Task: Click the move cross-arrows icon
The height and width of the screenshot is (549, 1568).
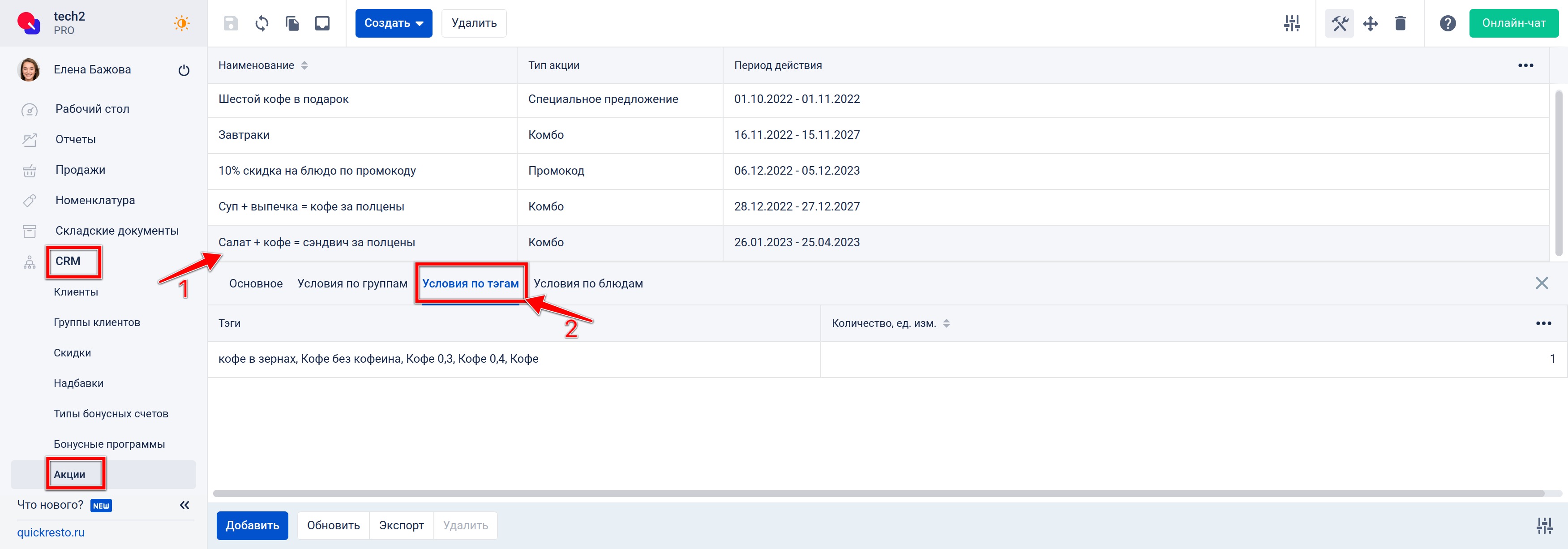Action: [1370, 23]
